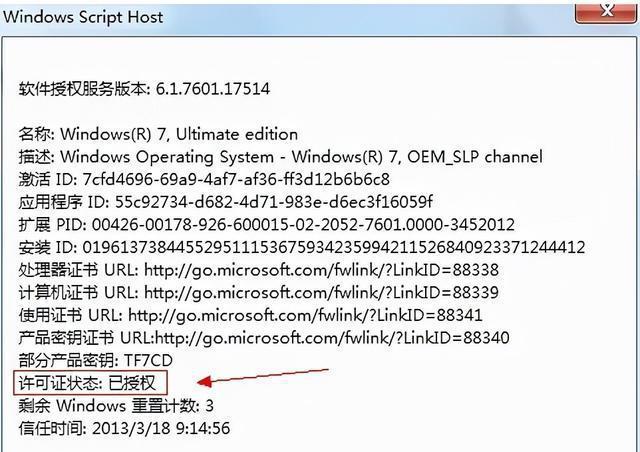Image resolution: width=640 pixels, height=452 pixels.
Task: Select the 名称 Windows 7 Ultimate edition line
Action: coord(158,134)
